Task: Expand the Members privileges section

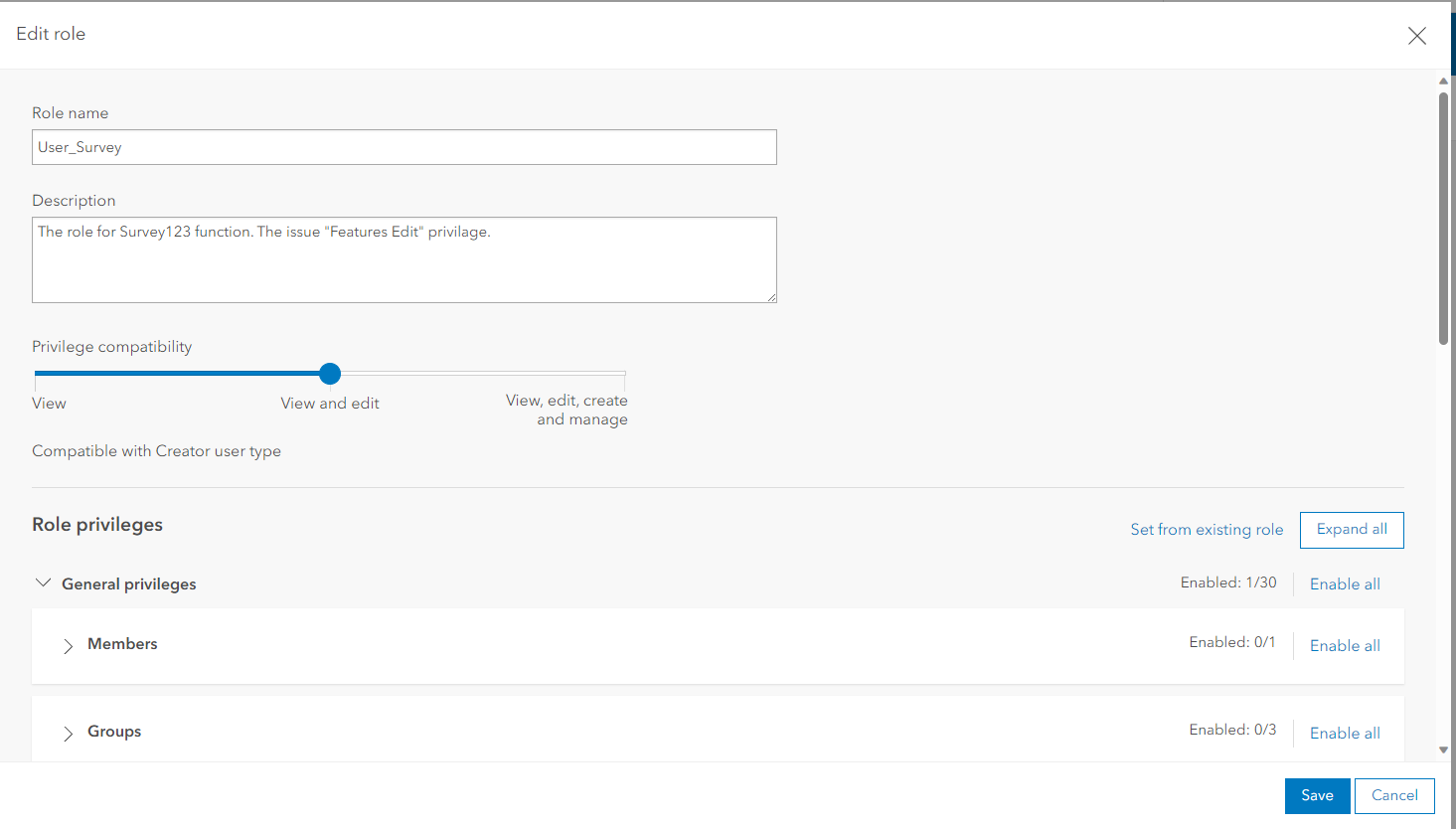Action: coord(68,646)
